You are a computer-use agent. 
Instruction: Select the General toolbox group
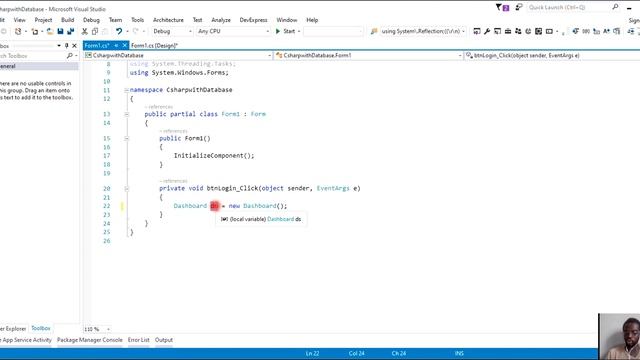39,66
